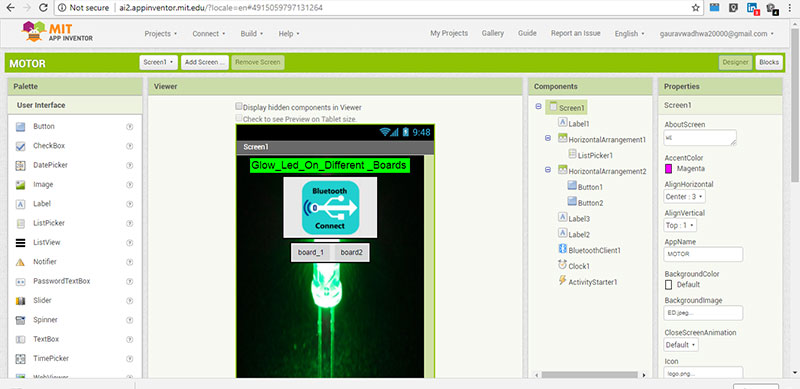Go back in browser
Viewport: 800px width, 389px height.
tap(11, 8)
